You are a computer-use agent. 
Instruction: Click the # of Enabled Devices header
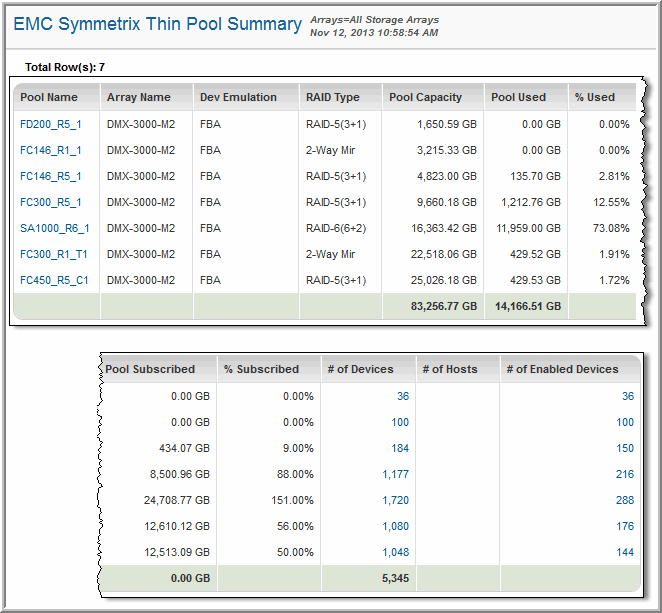562,369
